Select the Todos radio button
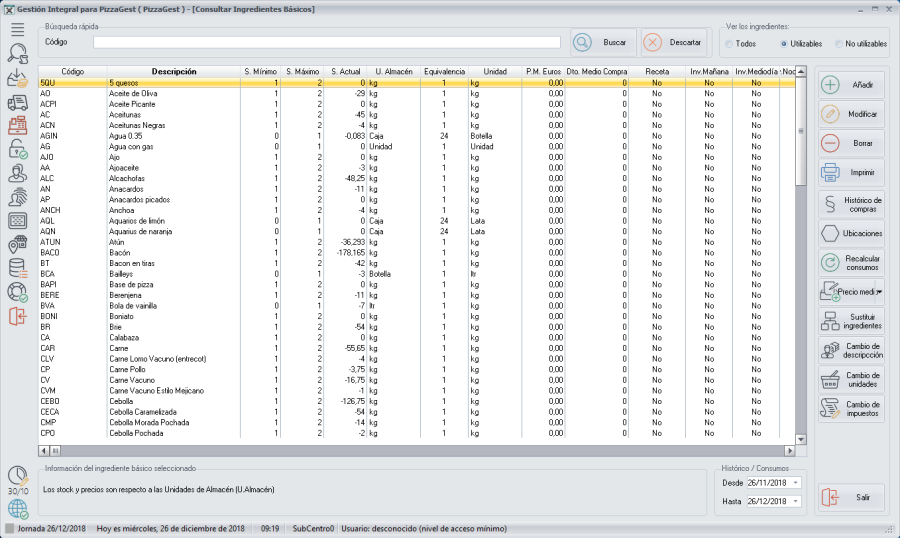 728,44
